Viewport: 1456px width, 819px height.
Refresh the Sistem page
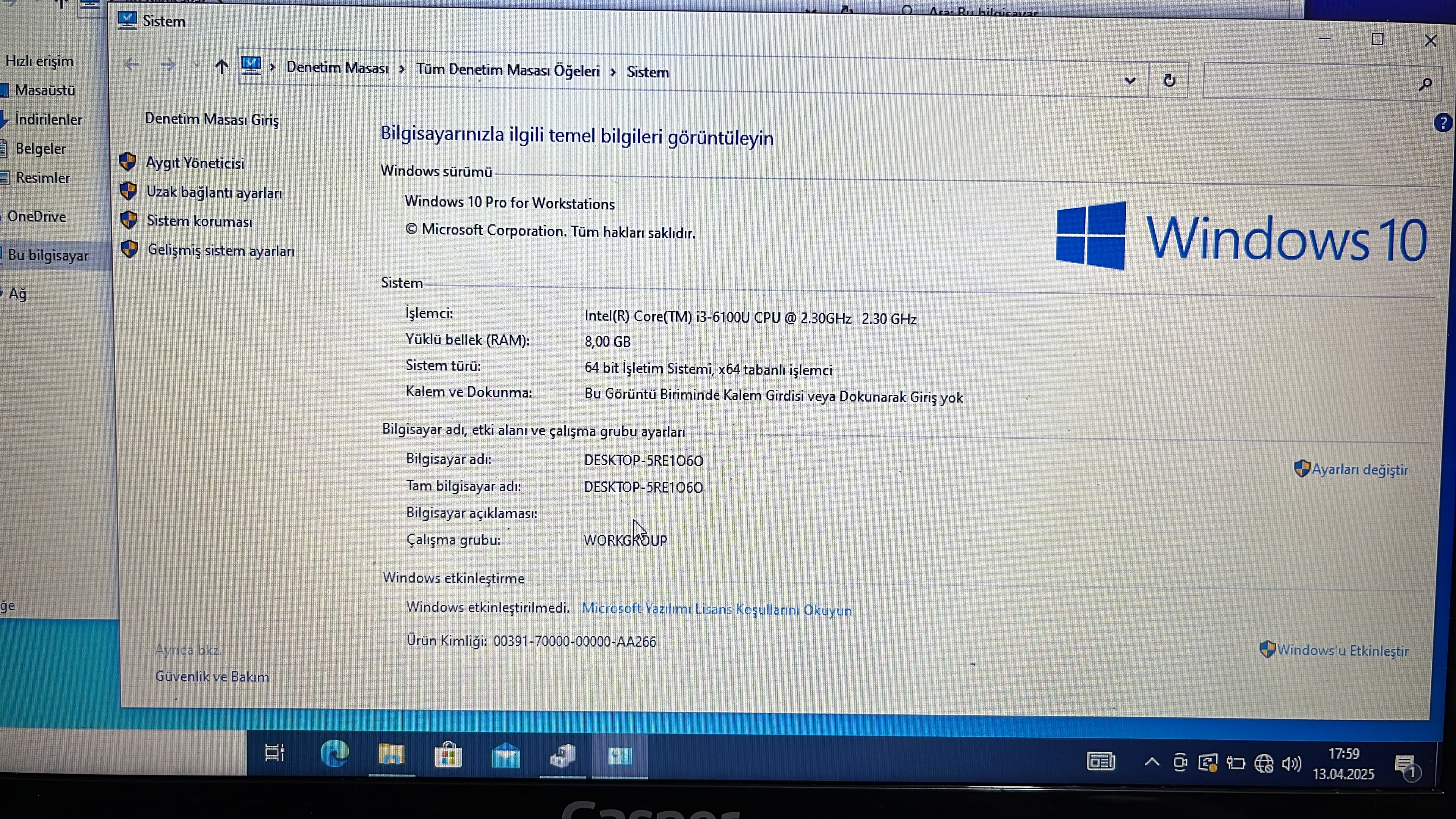pyautogui.click(x=1169, y=80)
